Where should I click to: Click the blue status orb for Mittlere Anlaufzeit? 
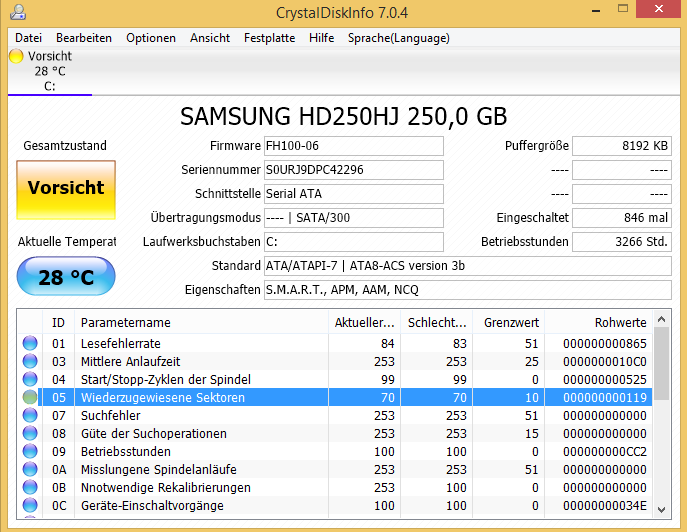(x=30, y=361)
